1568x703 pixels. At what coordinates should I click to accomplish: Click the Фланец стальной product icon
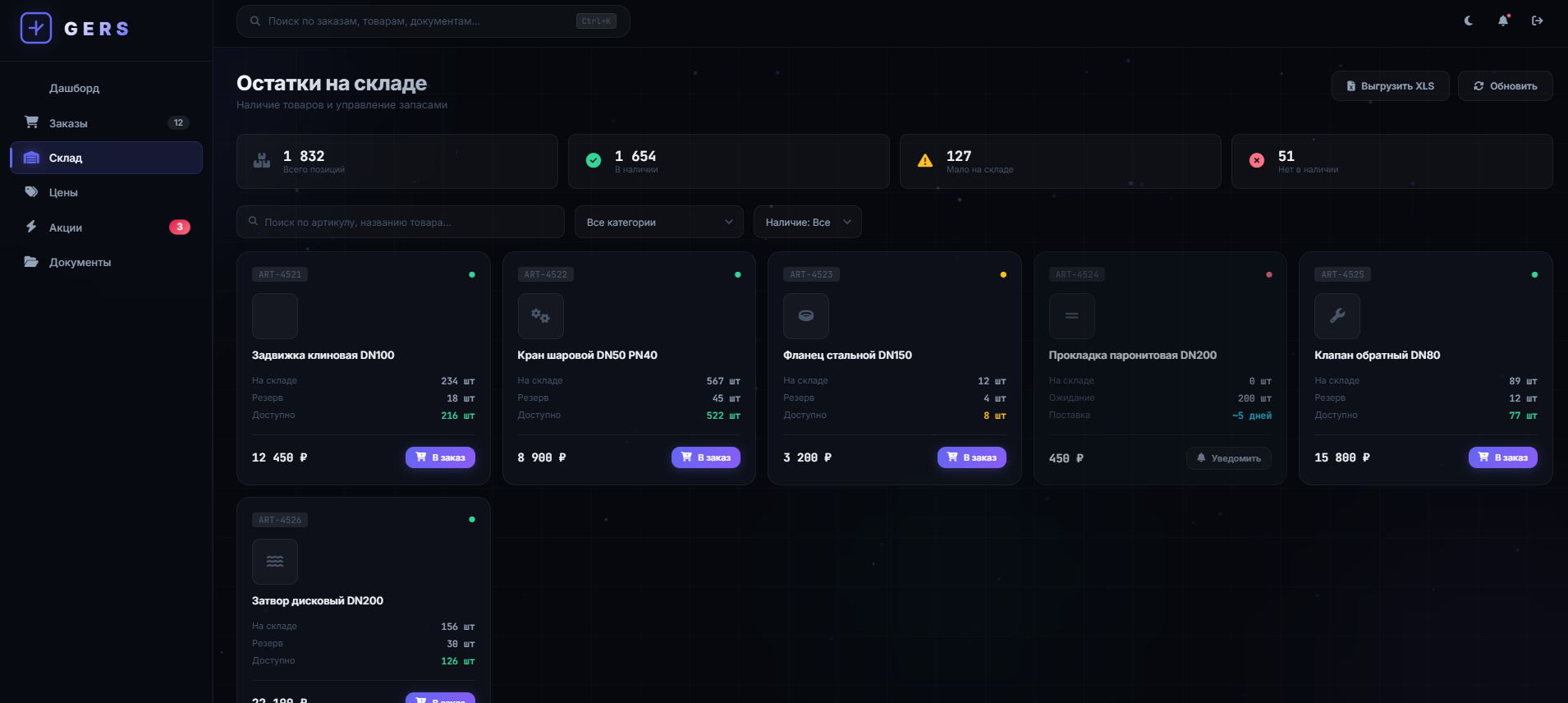(x=806, y=316)
